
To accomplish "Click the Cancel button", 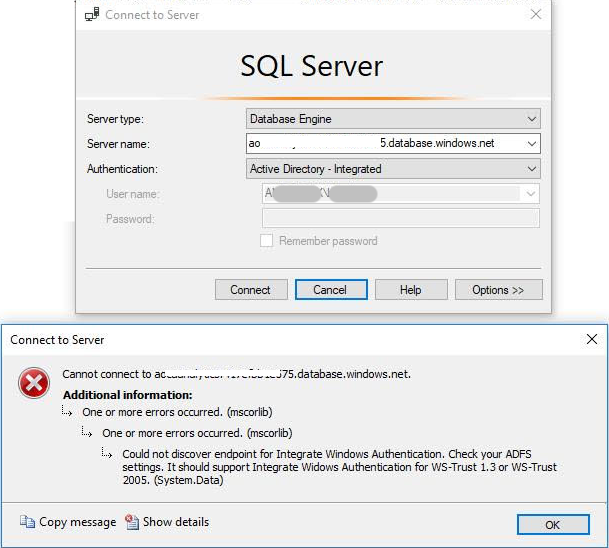I will [x=331, y=290].
